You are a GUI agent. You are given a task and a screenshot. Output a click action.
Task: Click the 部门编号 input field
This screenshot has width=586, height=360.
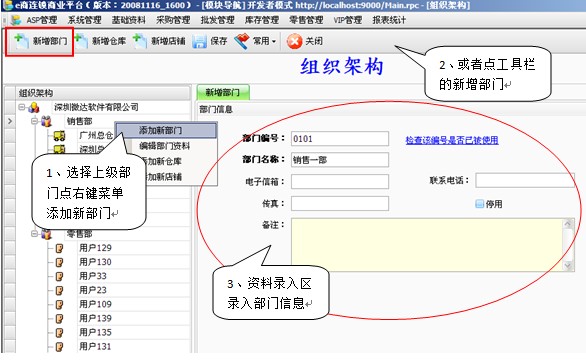pos(340,139)
